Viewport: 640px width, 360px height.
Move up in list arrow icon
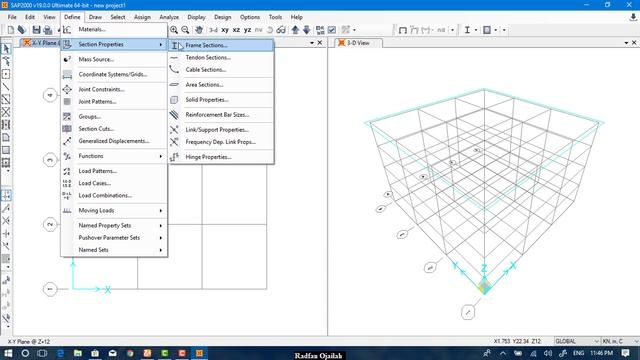[295, 30]
